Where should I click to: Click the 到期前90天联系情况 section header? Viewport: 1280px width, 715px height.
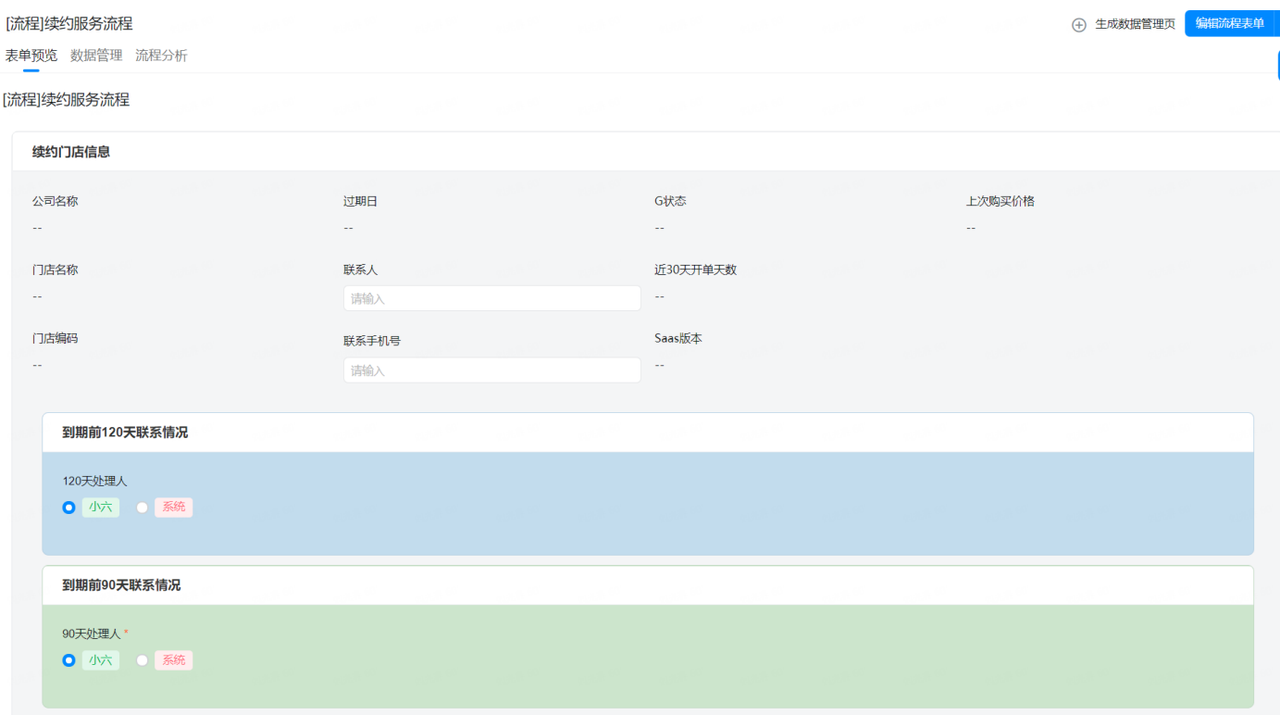point(647,586)
